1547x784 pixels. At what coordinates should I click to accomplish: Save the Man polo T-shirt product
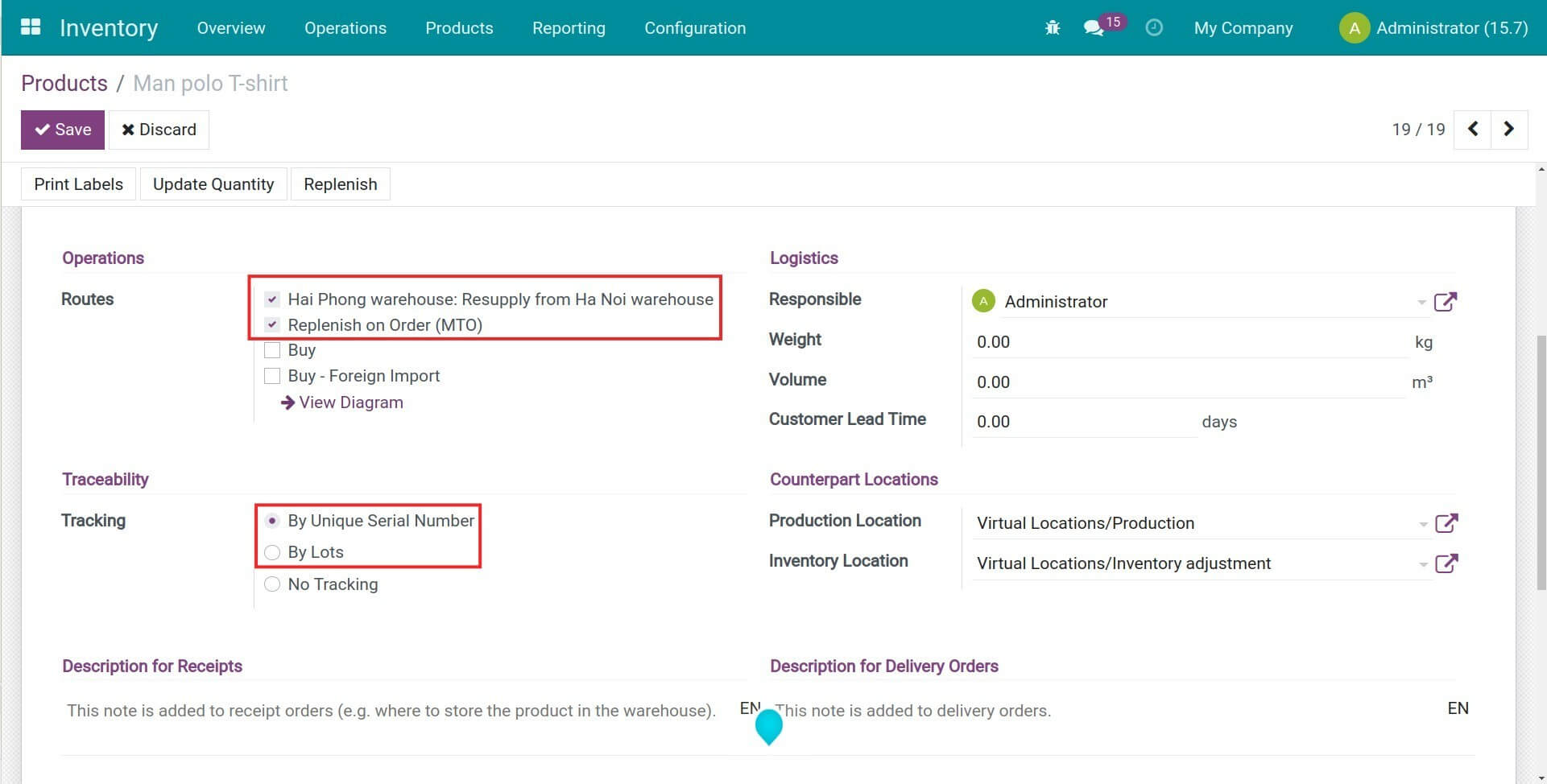coord(63,129)
